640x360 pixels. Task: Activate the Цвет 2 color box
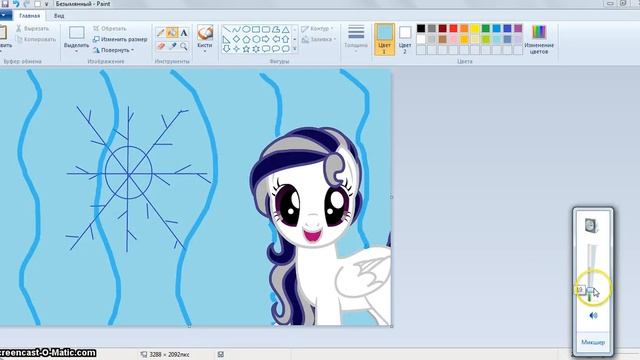coord(405,39)
